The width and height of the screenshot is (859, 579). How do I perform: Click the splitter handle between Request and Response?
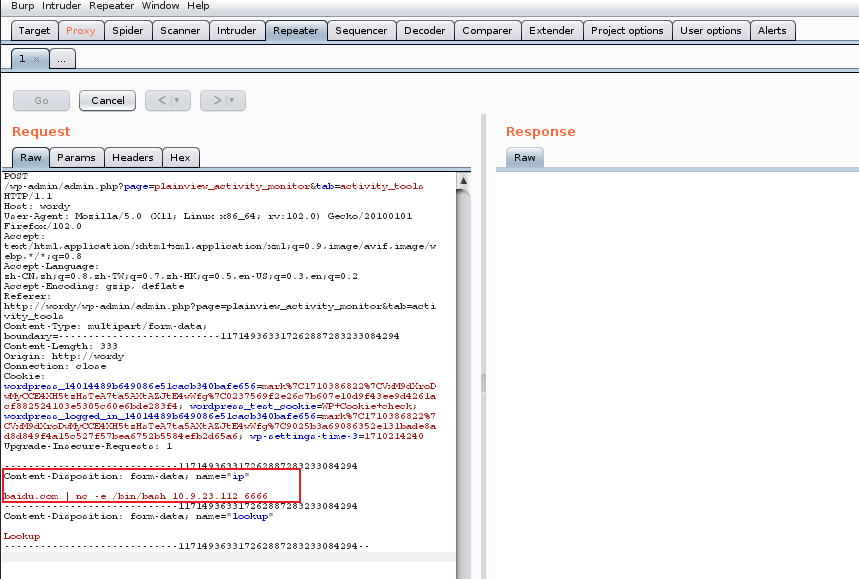tap(483, 383)
